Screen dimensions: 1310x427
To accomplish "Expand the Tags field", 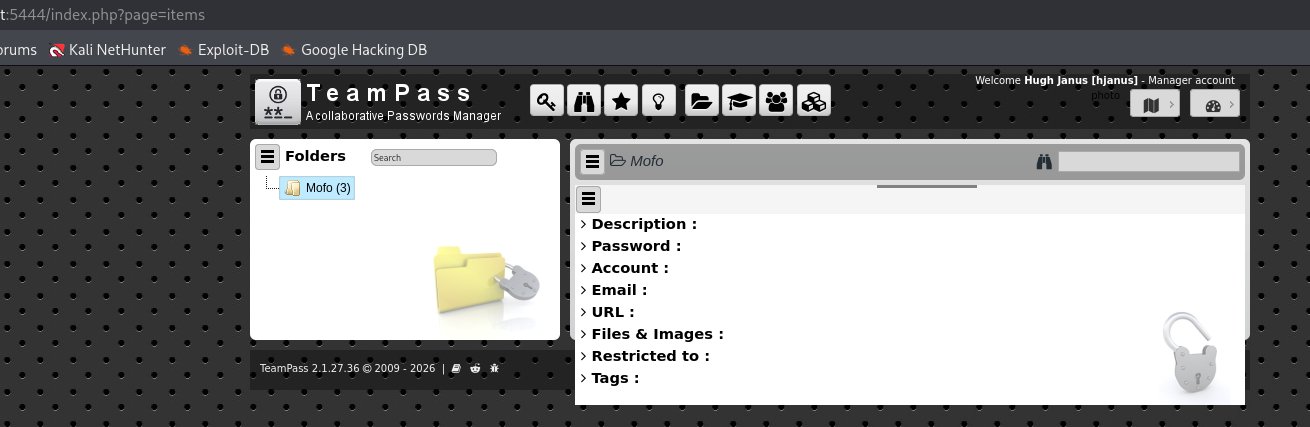I will (610, 378).
